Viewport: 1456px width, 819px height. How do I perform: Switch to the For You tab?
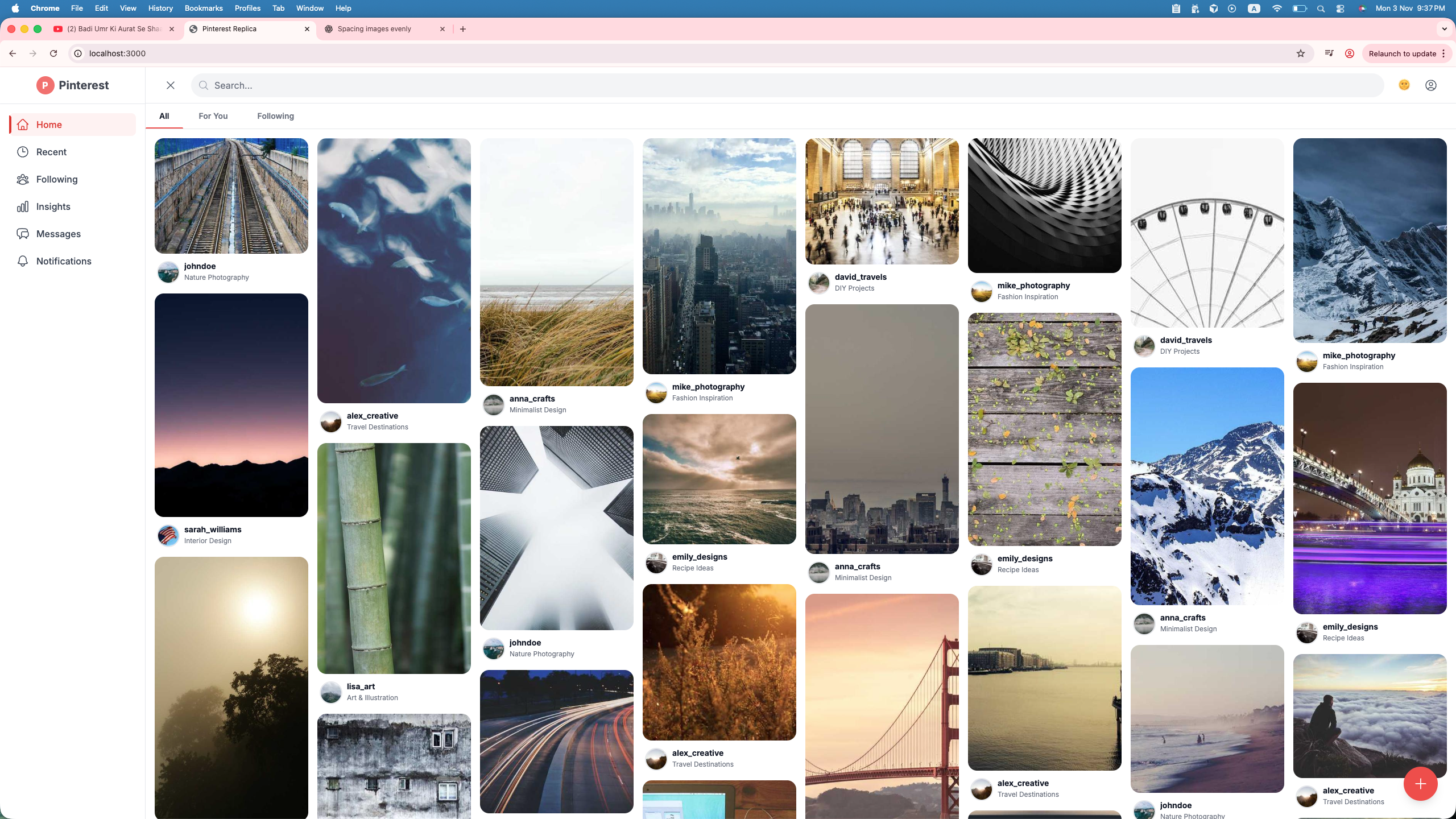[213, 115]
